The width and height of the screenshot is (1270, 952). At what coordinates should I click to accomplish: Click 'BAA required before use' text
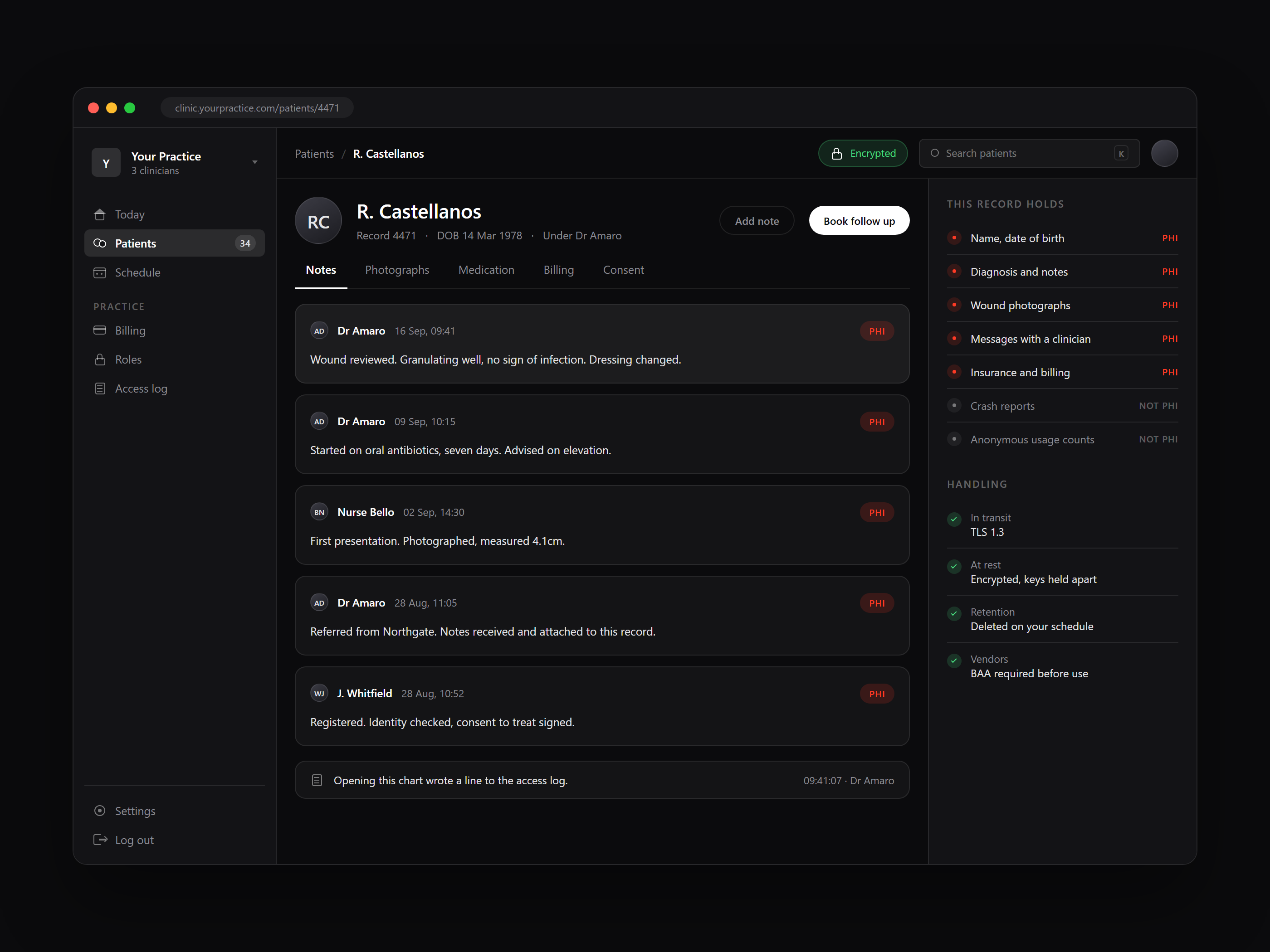[x=1030, y=674]
